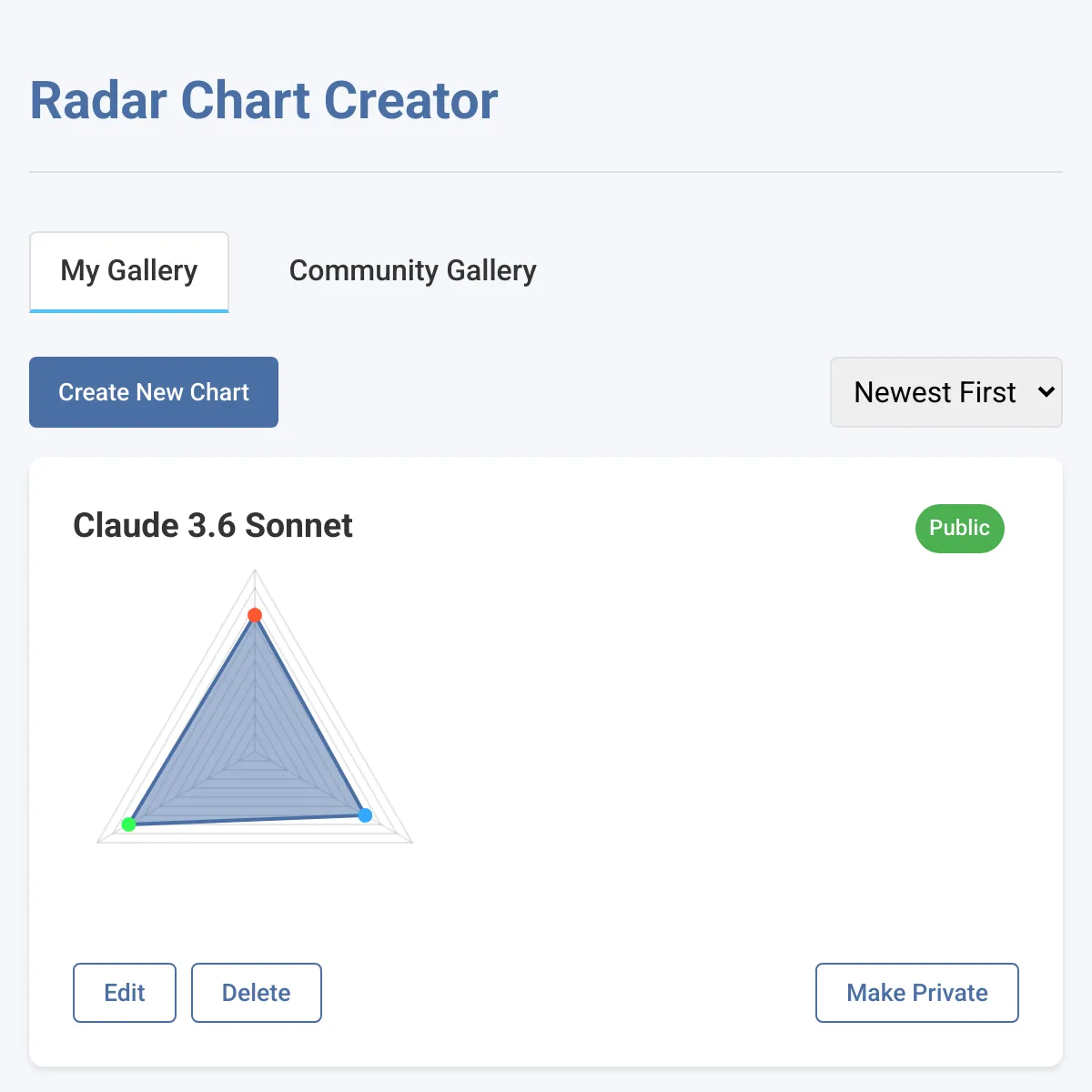Viewport: 1092px width, 1092px height.
Task: Click the orange data point on radar chart
Action: click(x=255, y=615)
